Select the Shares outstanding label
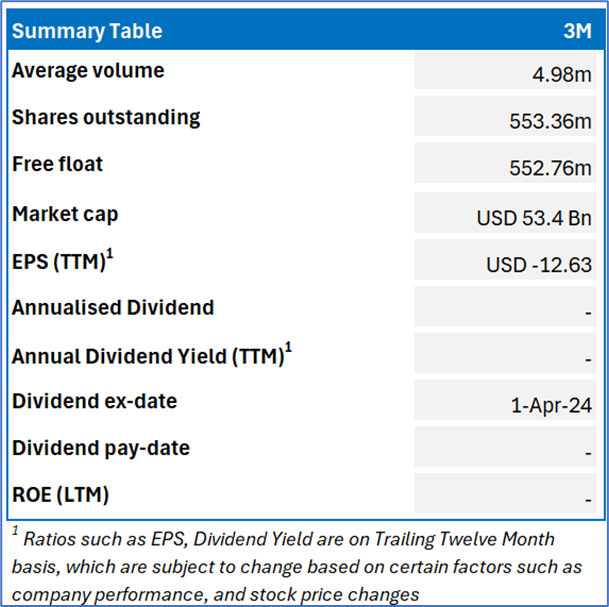The image size is (609, 607). 106,117
